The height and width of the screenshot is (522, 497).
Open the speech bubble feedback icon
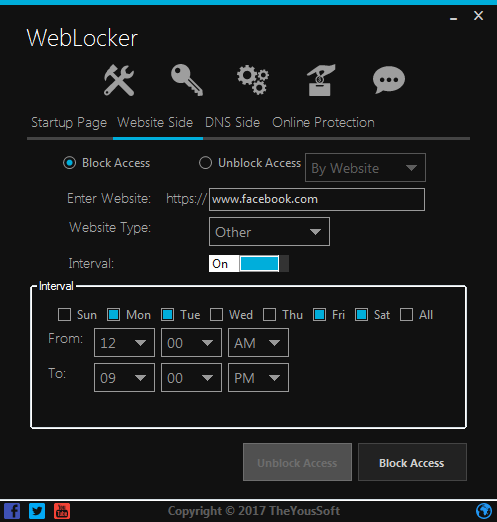click(x=389, y=80)
